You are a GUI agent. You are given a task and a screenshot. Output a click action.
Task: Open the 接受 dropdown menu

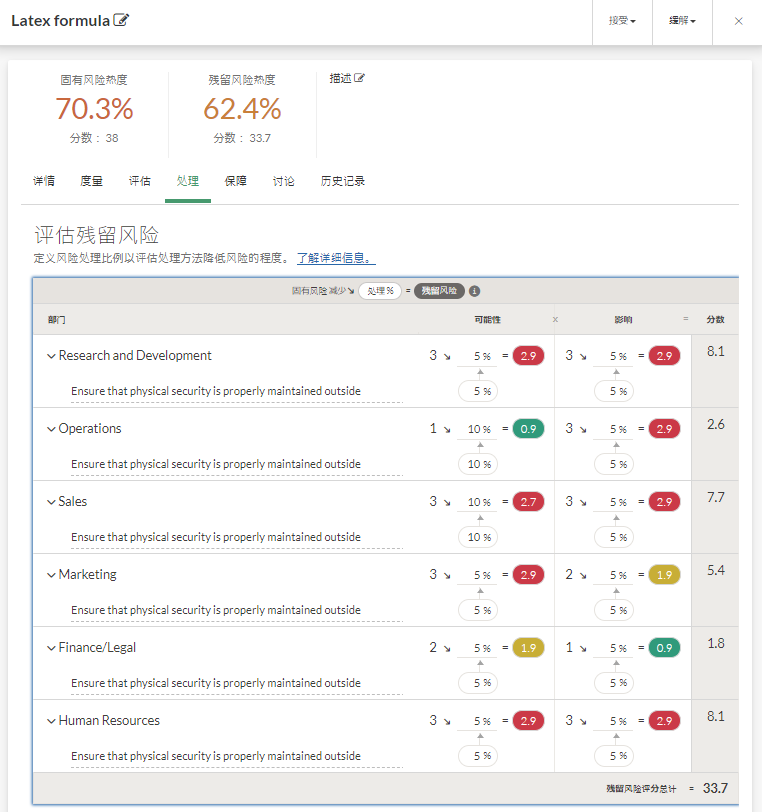[x=622, y=21]
